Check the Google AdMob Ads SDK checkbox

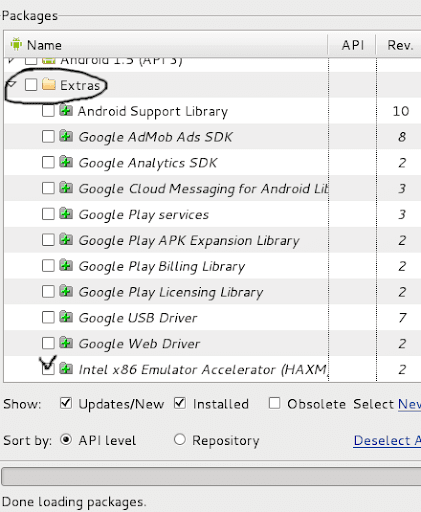[x=48, y=137]
